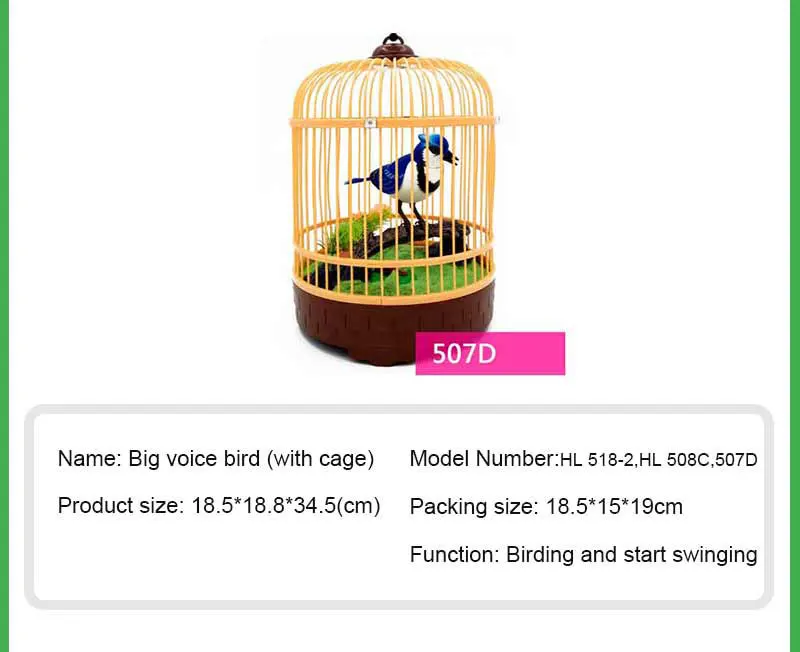Select the birdcage product image
This screenshot has width=800, height=652.
click(x=391, y=200)
